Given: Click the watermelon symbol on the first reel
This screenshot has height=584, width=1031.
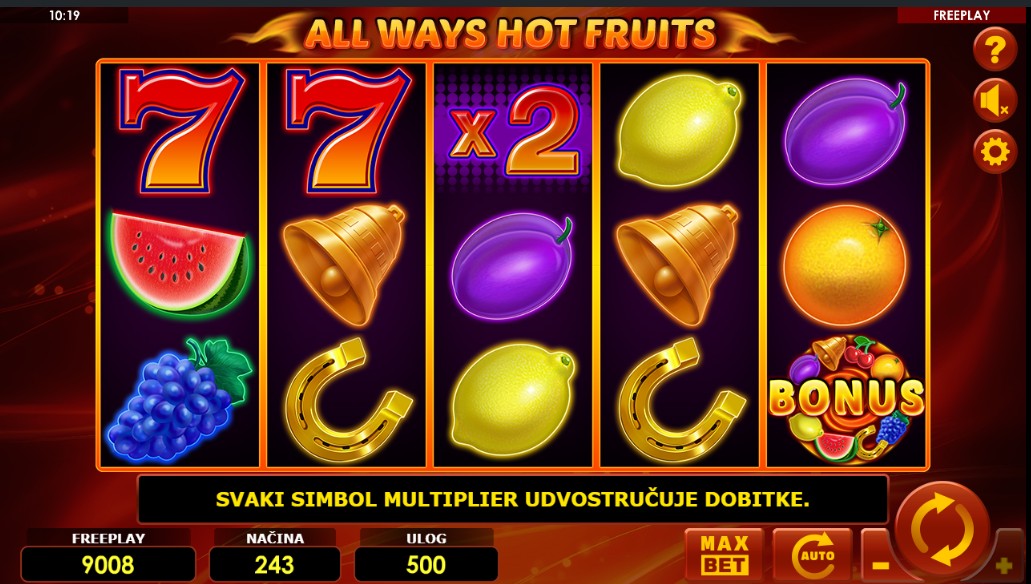Looking at the screenshot, I should point(178,263).
